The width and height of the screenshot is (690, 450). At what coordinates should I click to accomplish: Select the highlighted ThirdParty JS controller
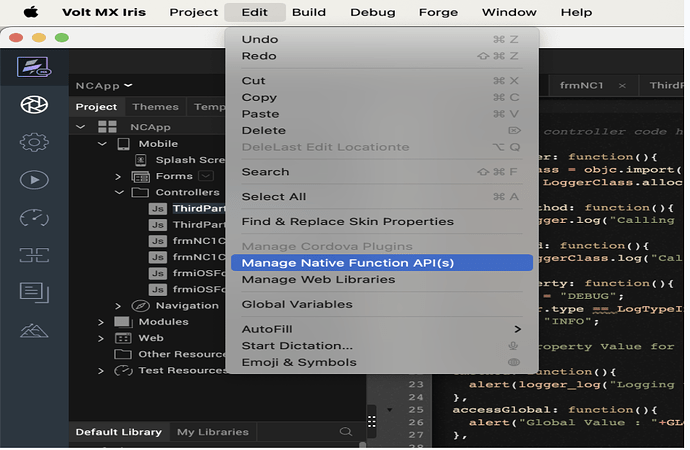[x=199, y=209]
